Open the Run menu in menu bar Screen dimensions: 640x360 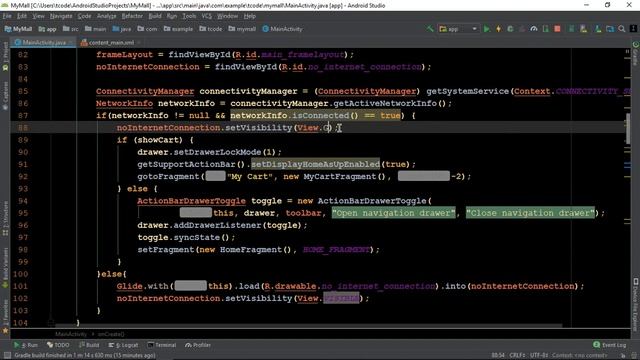coord(172,16)
